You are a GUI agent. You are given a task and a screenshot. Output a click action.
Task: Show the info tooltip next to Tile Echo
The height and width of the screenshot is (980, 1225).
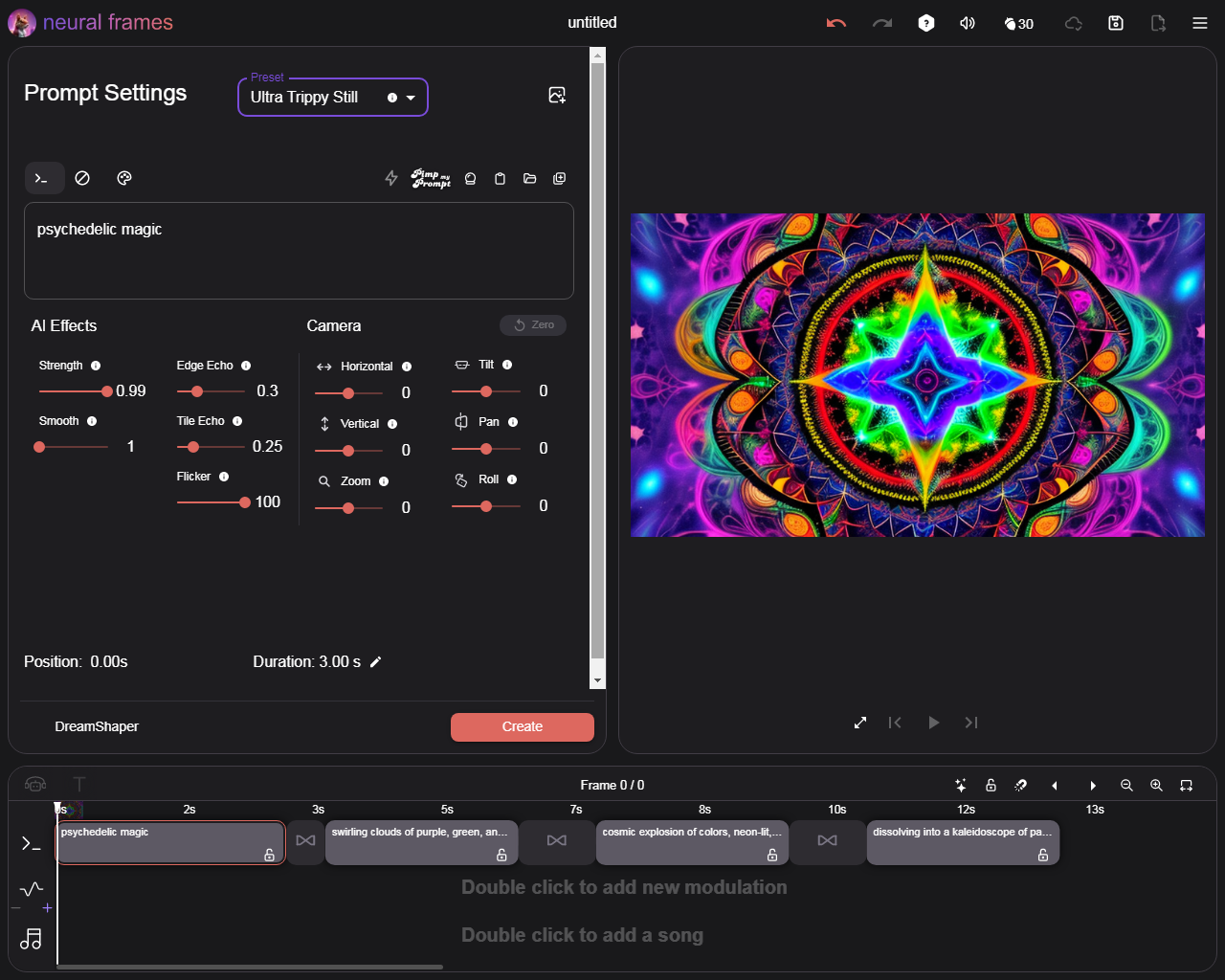tap(237, 421)
